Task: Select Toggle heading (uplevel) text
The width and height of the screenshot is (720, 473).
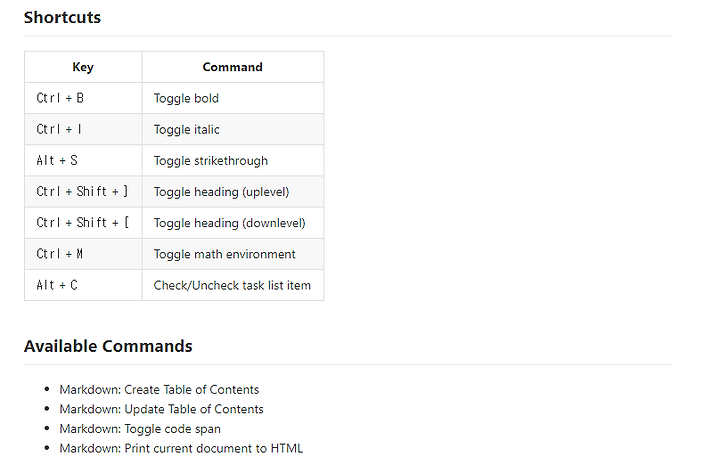Action: pos(221,192)
